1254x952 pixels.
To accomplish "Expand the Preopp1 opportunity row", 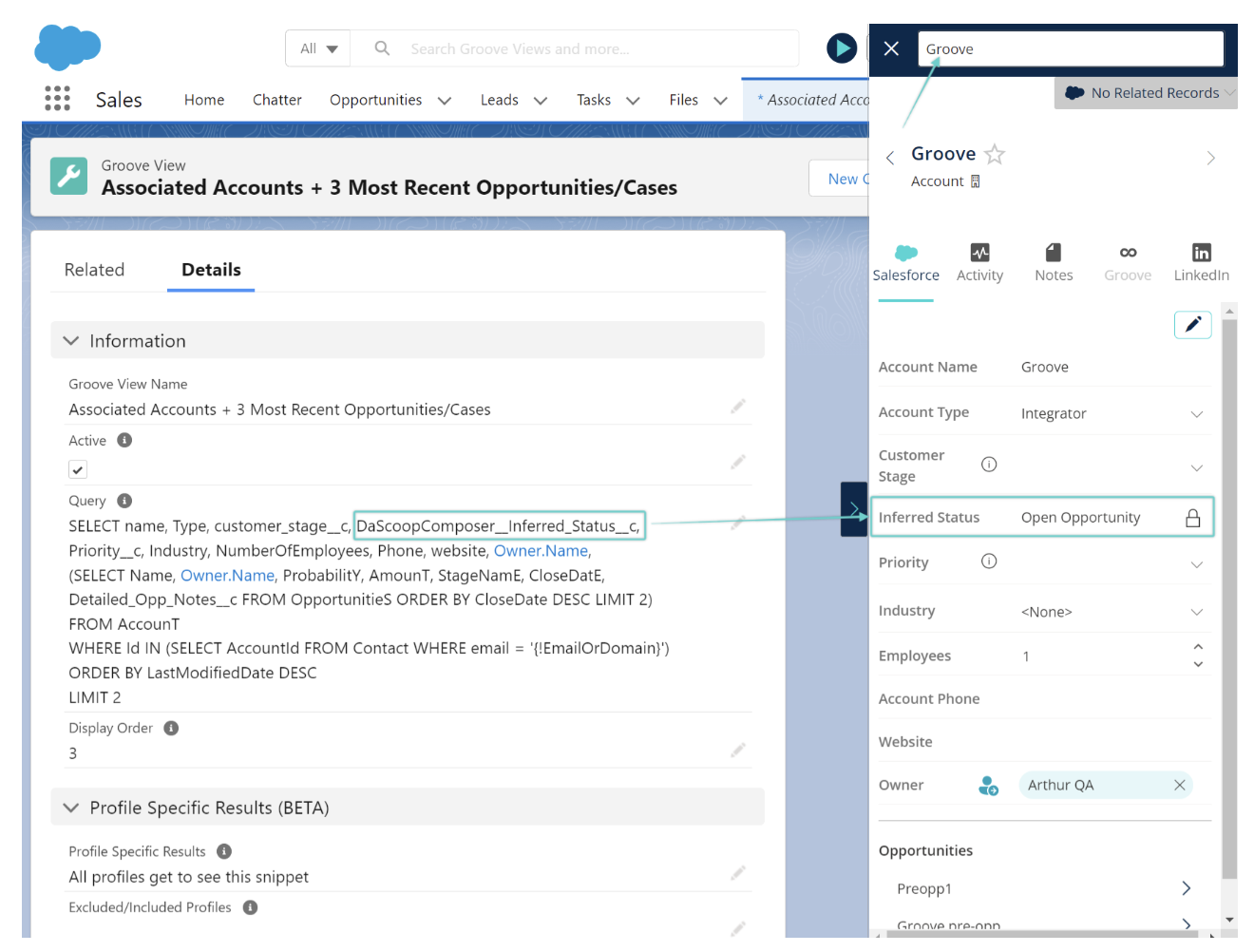I will coord(1186,888).
